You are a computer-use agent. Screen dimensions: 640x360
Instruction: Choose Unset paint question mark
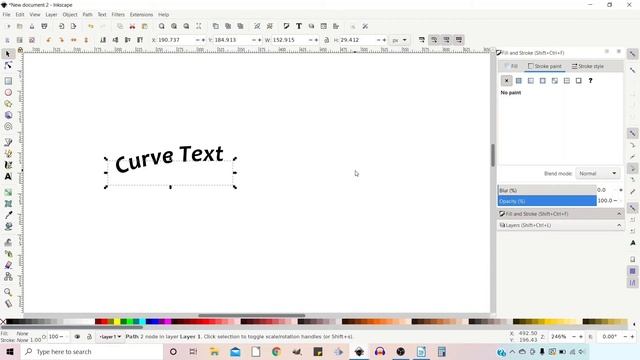[590, 81]
